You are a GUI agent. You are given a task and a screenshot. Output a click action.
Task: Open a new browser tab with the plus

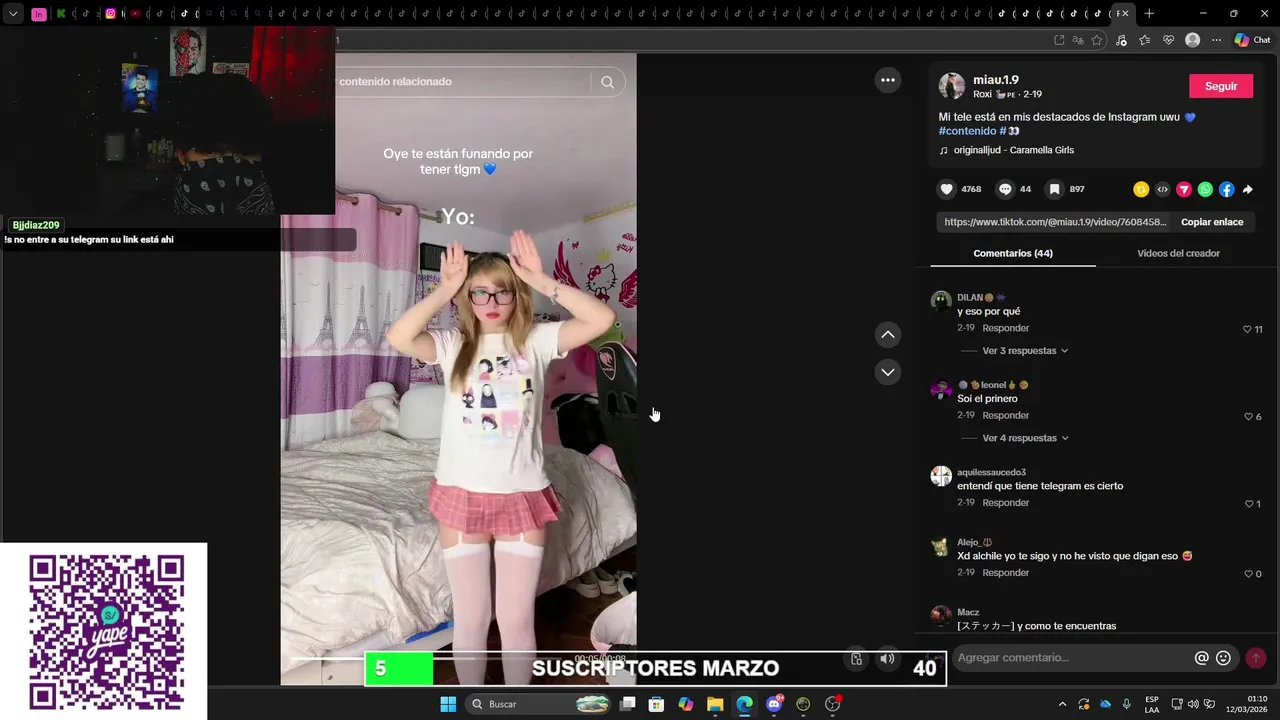[1149, 14]
